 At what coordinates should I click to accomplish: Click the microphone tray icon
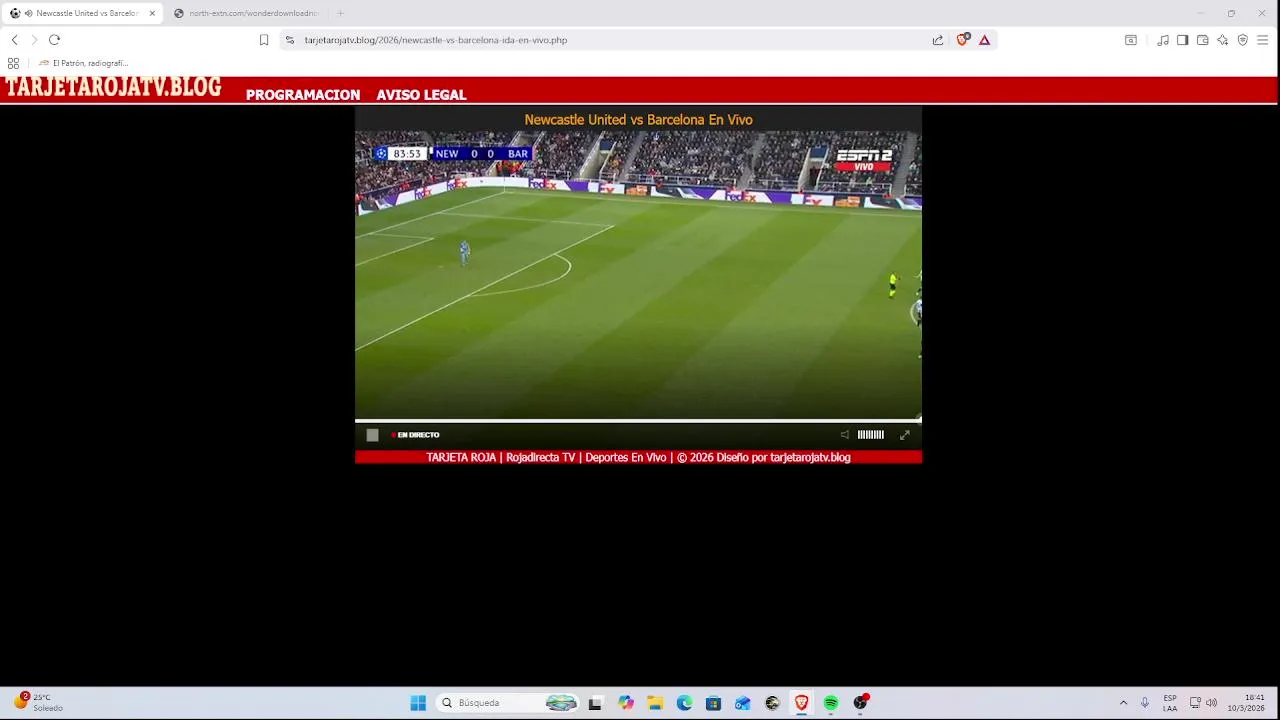pos(1145,703)
